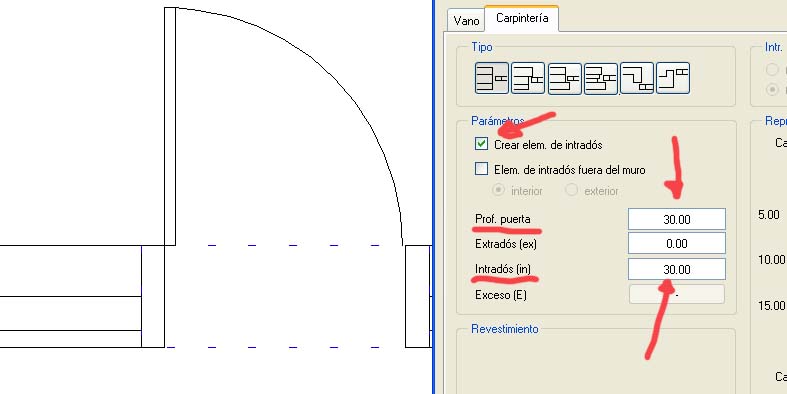Select the fourth carpentry type icon in Tipo
This screenshot has height=394, width=787.
tap(601, 78)
